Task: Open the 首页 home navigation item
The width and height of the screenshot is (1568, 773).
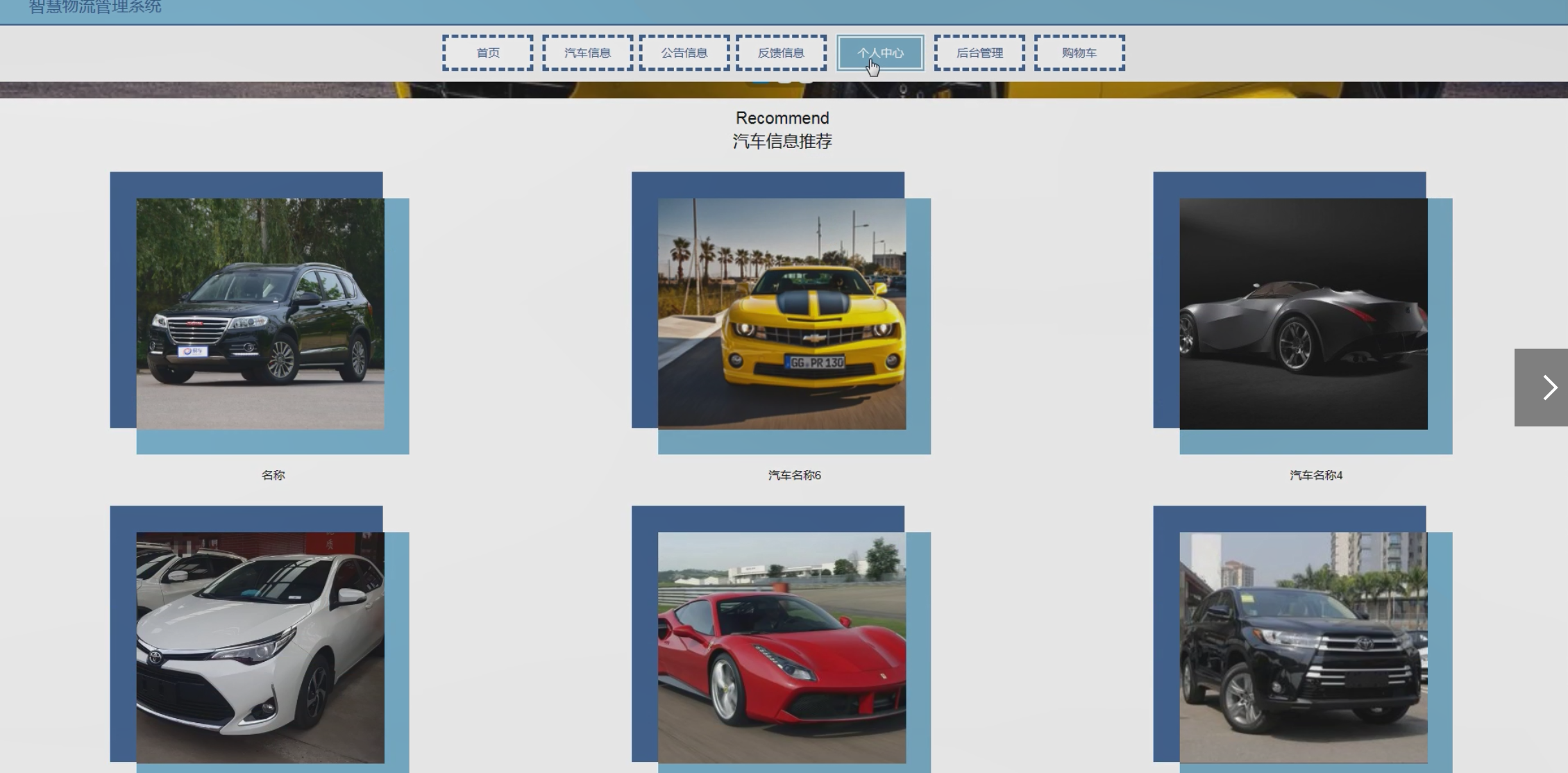Action: 487,53
